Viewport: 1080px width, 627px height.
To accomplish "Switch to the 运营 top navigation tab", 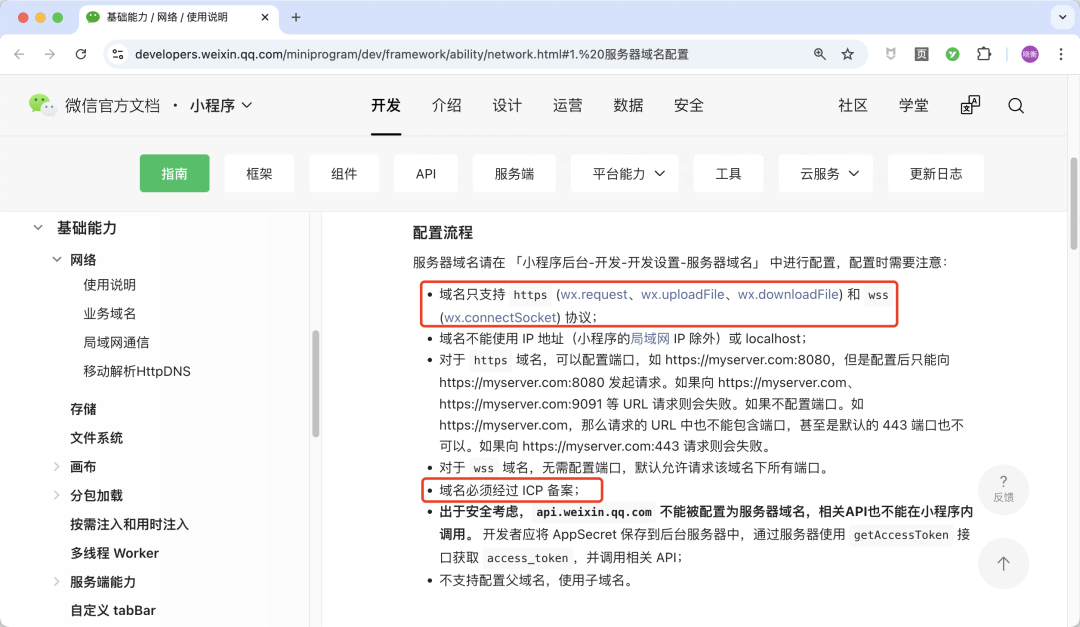I will 568,105.
